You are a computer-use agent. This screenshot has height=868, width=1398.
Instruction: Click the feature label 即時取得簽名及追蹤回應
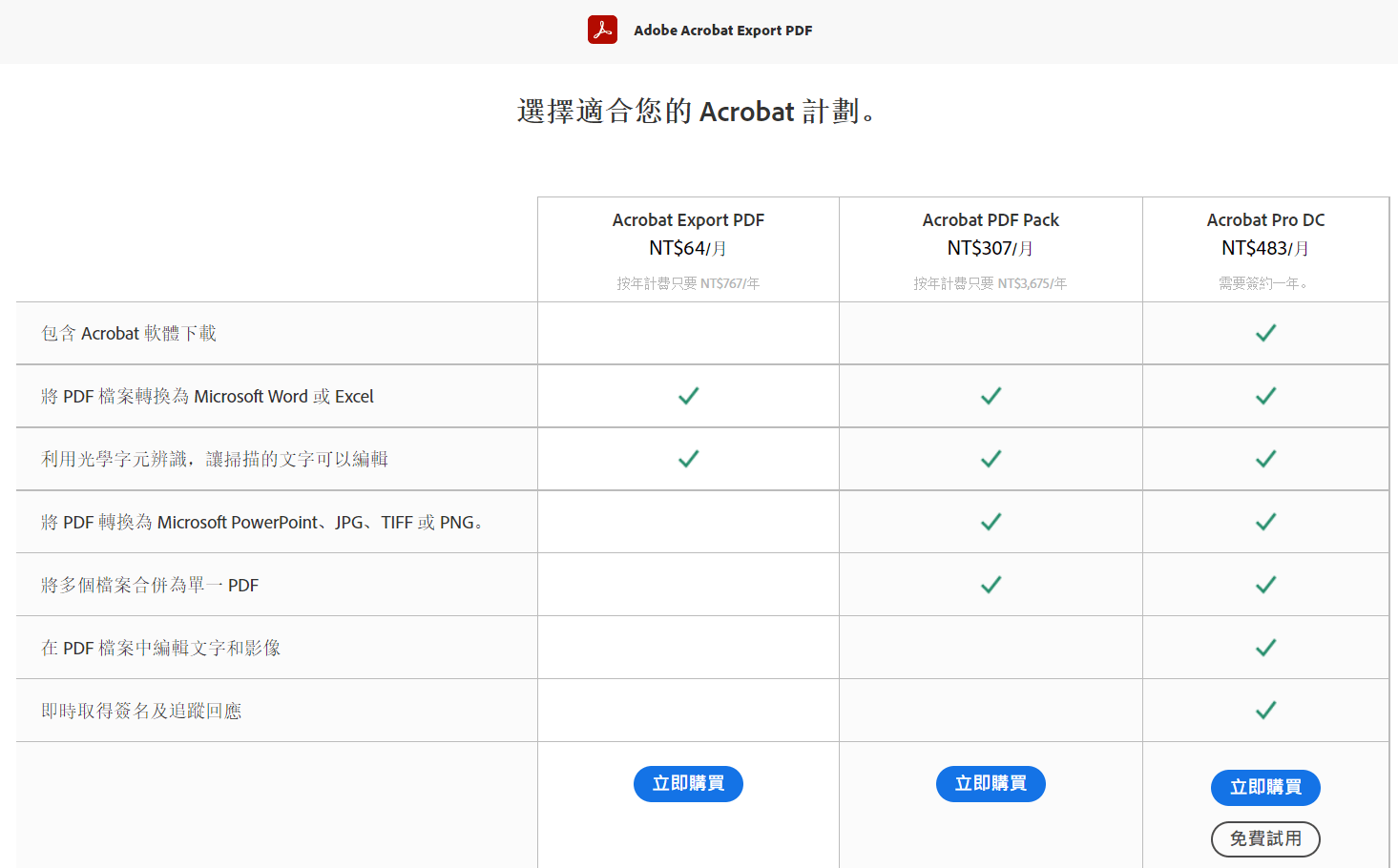[141, 711]
